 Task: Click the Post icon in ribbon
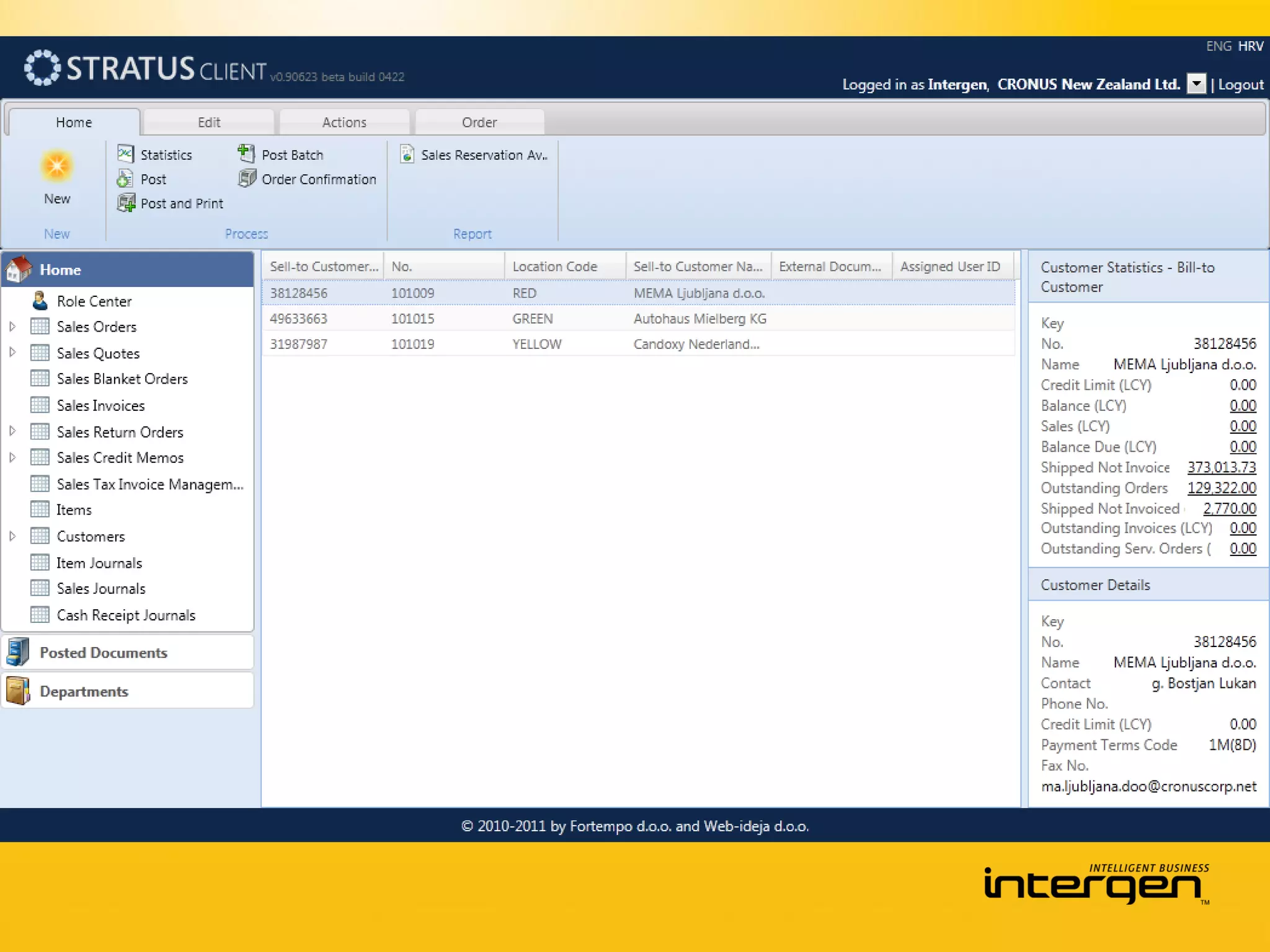pyautogui.click(x=125, y=179)
